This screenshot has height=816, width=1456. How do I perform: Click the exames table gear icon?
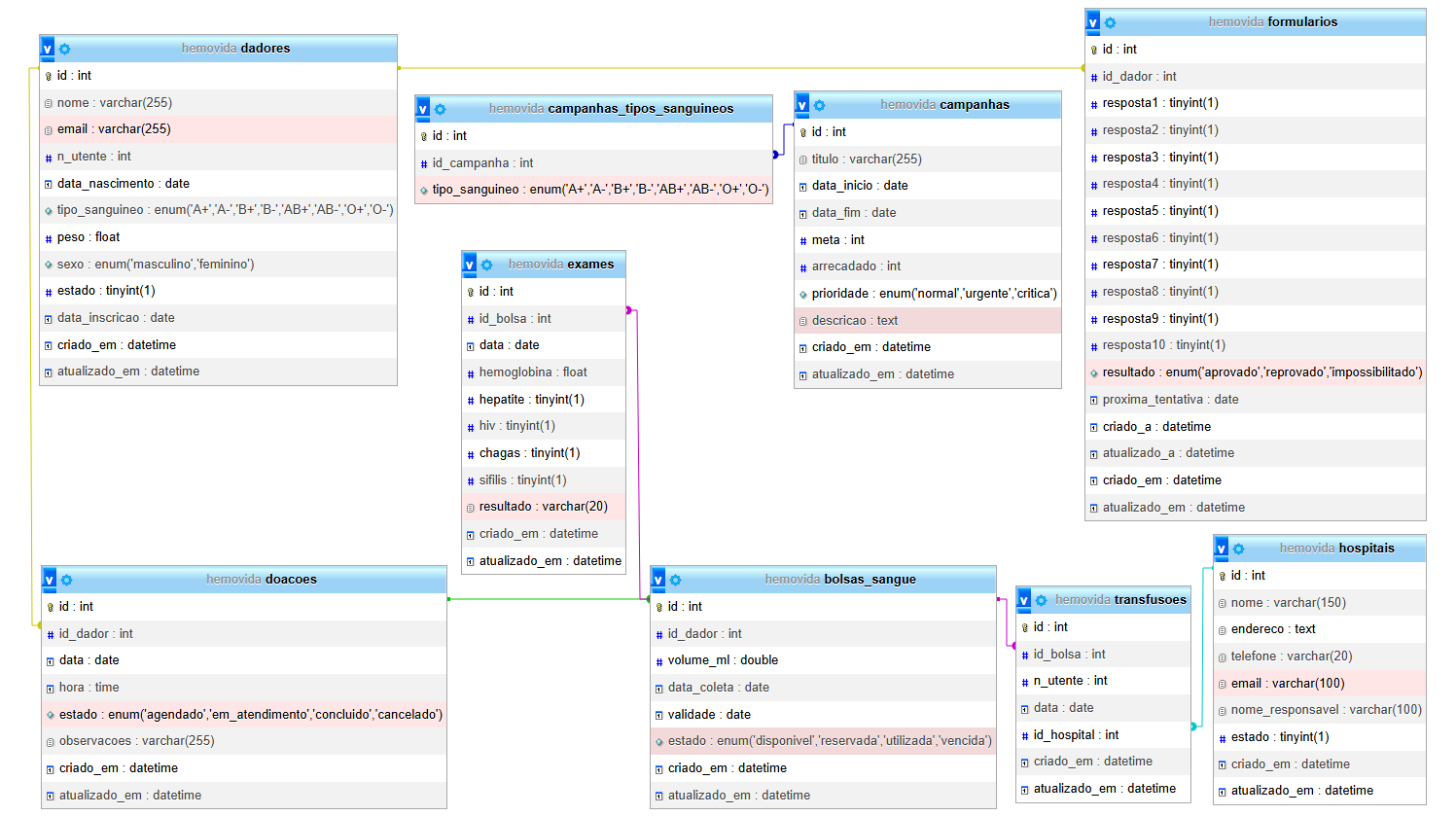click(x=486, y=265)
